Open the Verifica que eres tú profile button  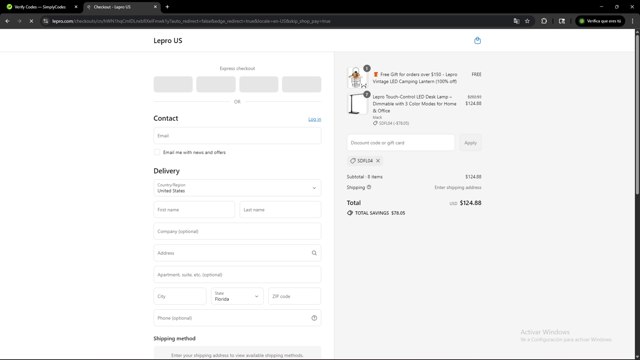[x=600, y=21]
